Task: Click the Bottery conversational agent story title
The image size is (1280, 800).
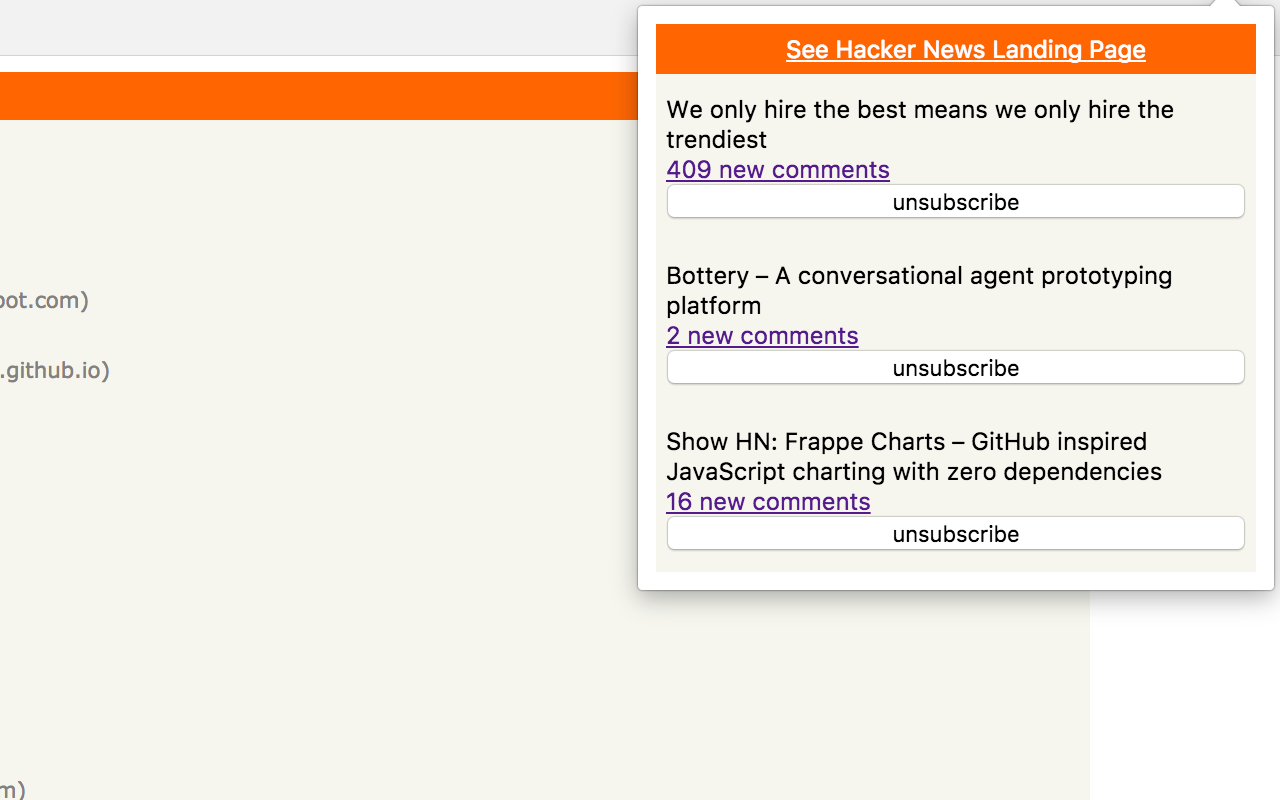Action: click(x=919, y=275)
